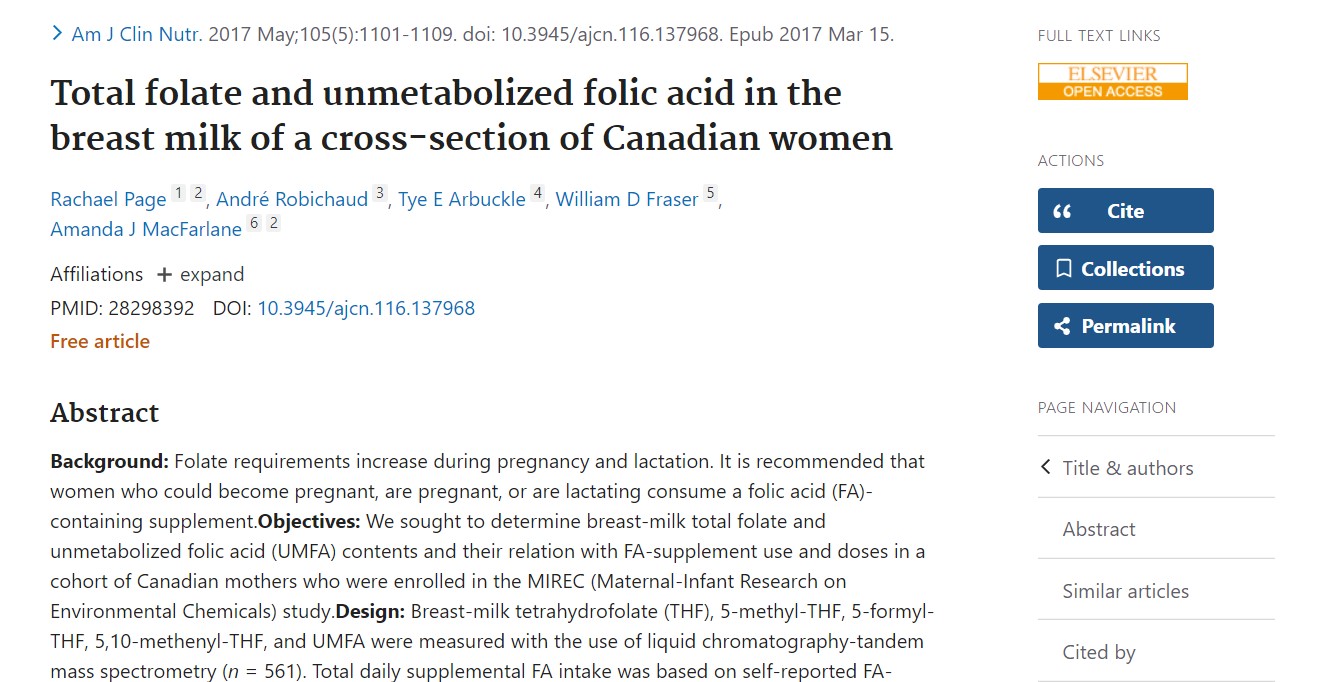Viewport: 1338px width, 682px height.
Task: Select Title & authors navigation item
Action: click(x=1127, y=468)
